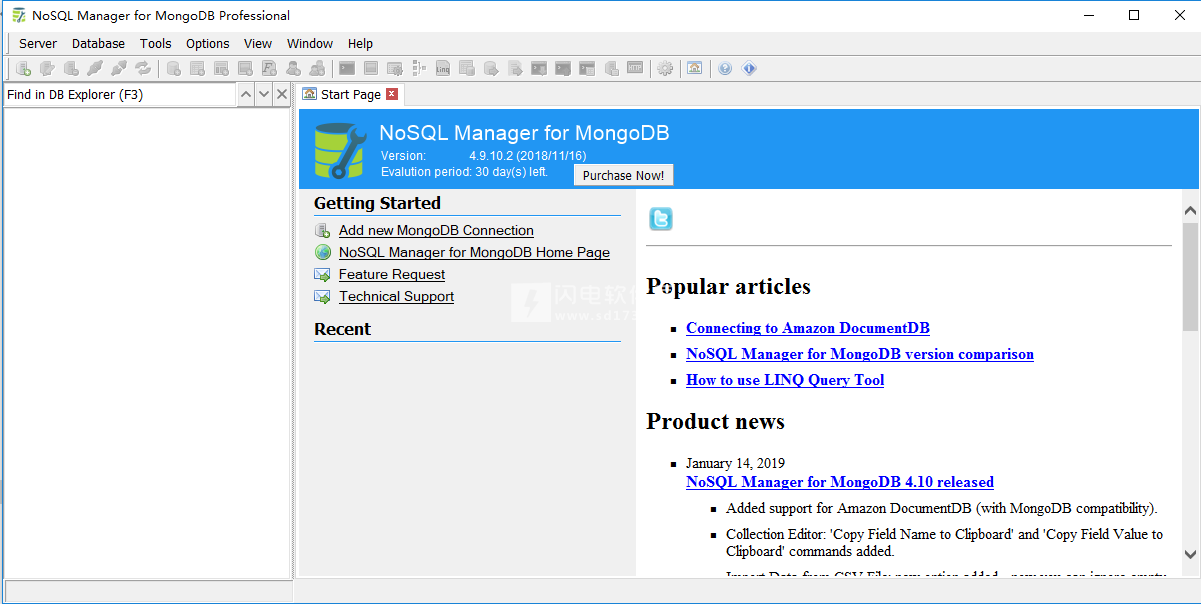Click the LINQ Query tool icon
Viewport: 1201px width, 604px height.
click(x=443, y=68)
